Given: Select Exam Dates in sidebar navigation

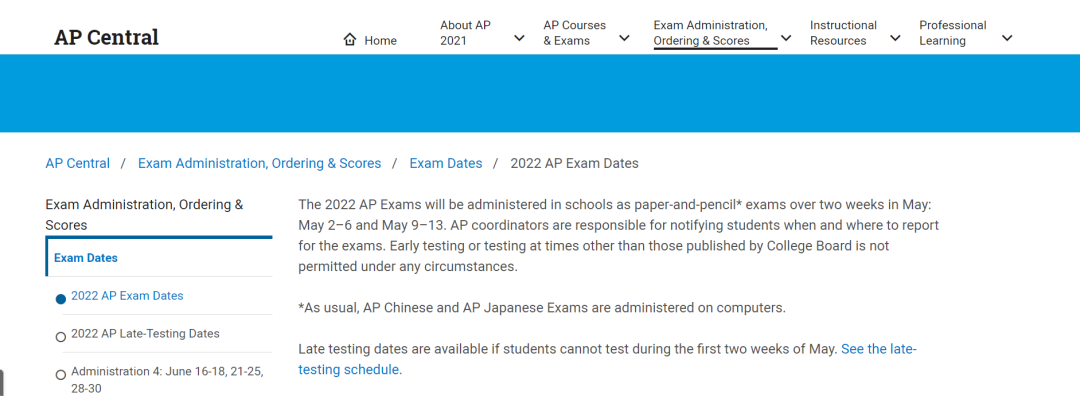Looking at the screenshot, I should click(86, 258).
